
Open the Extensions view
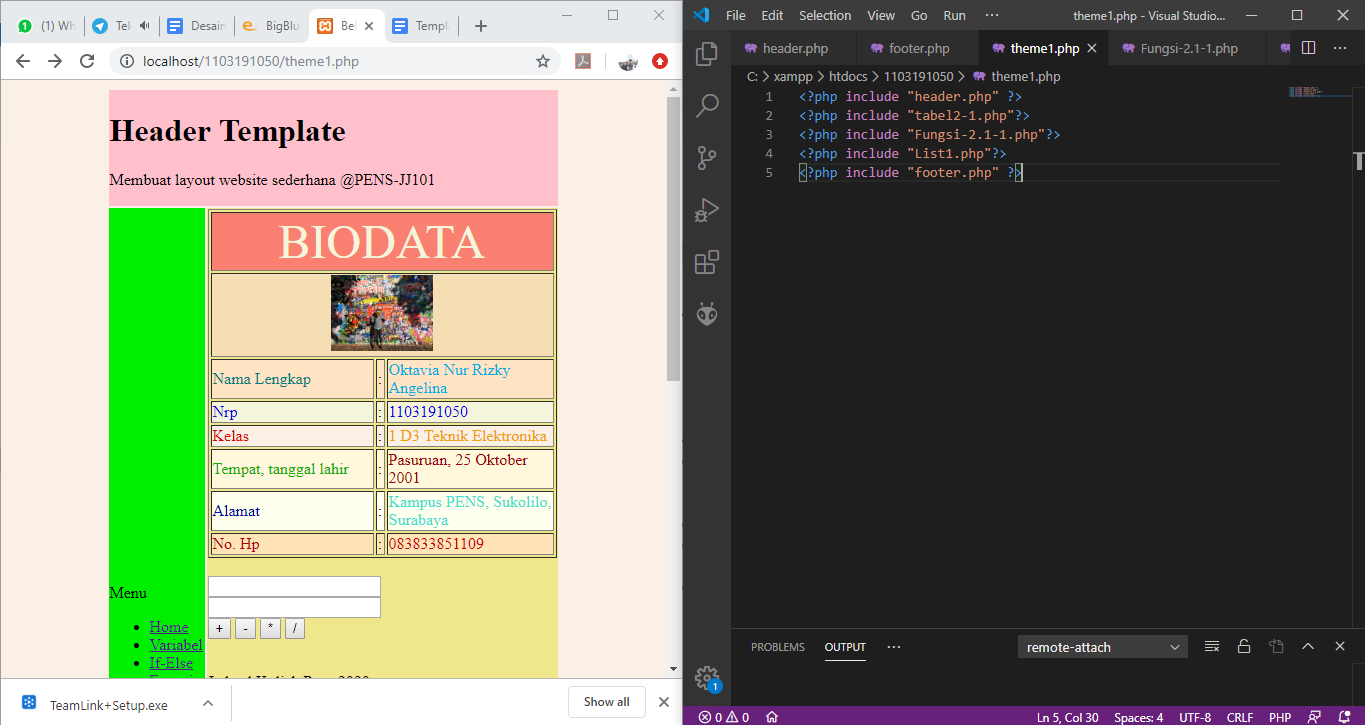707,262
